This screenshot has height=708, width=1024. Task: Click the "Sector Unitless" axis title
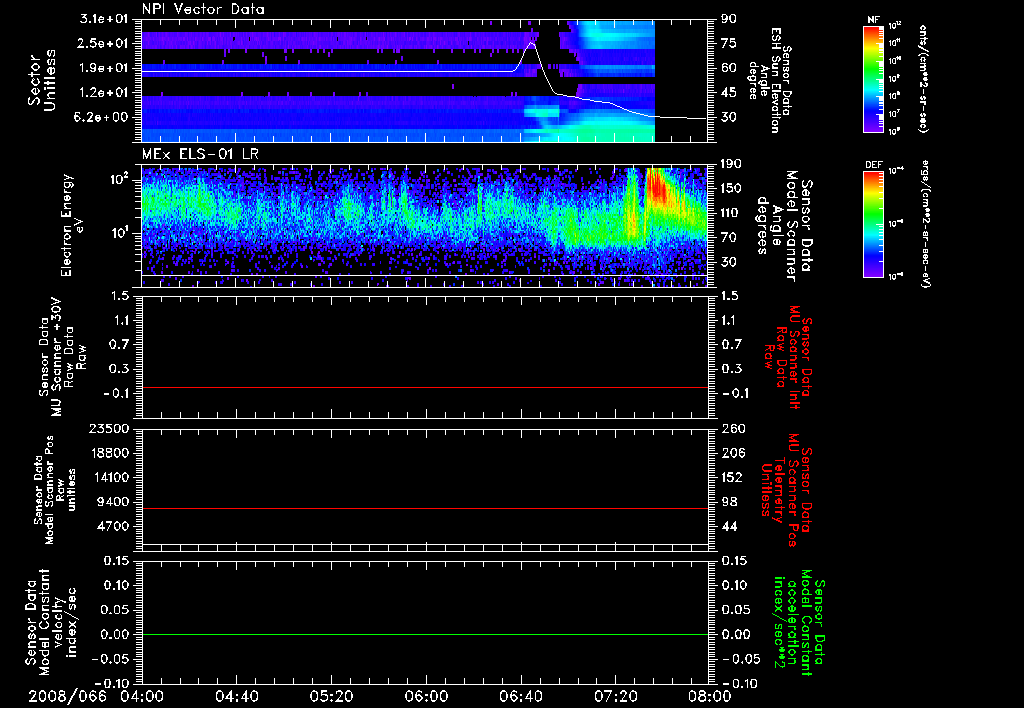tap(42, 80)
